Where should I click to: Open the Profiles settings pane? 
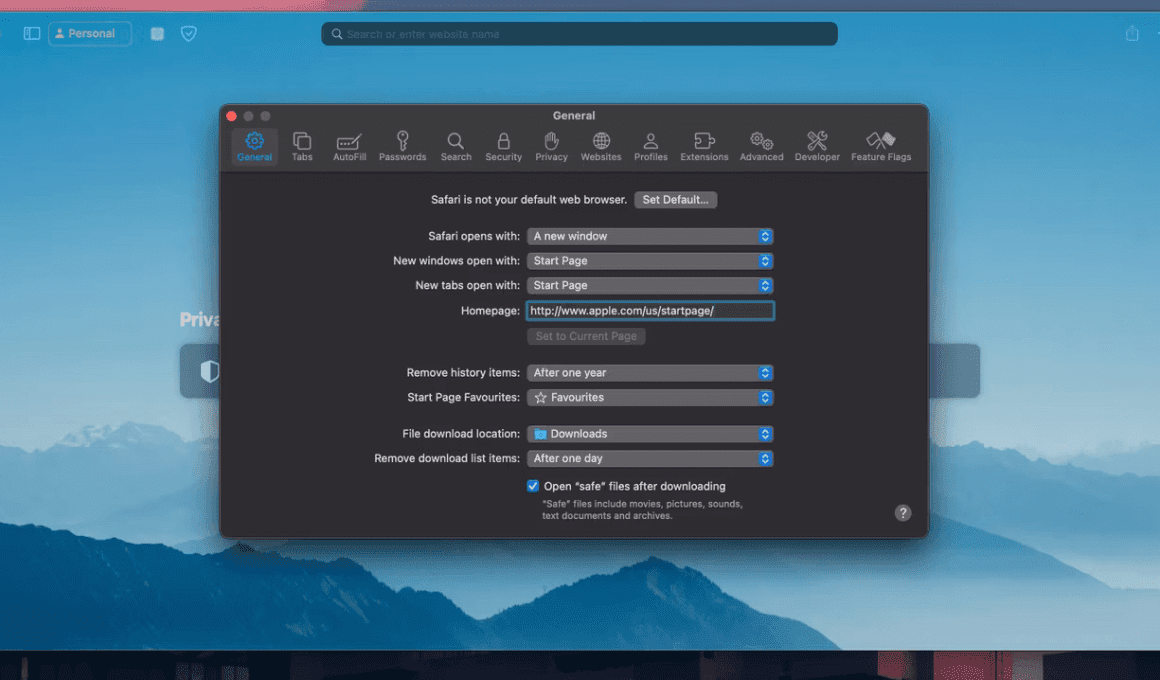point(651,147)
